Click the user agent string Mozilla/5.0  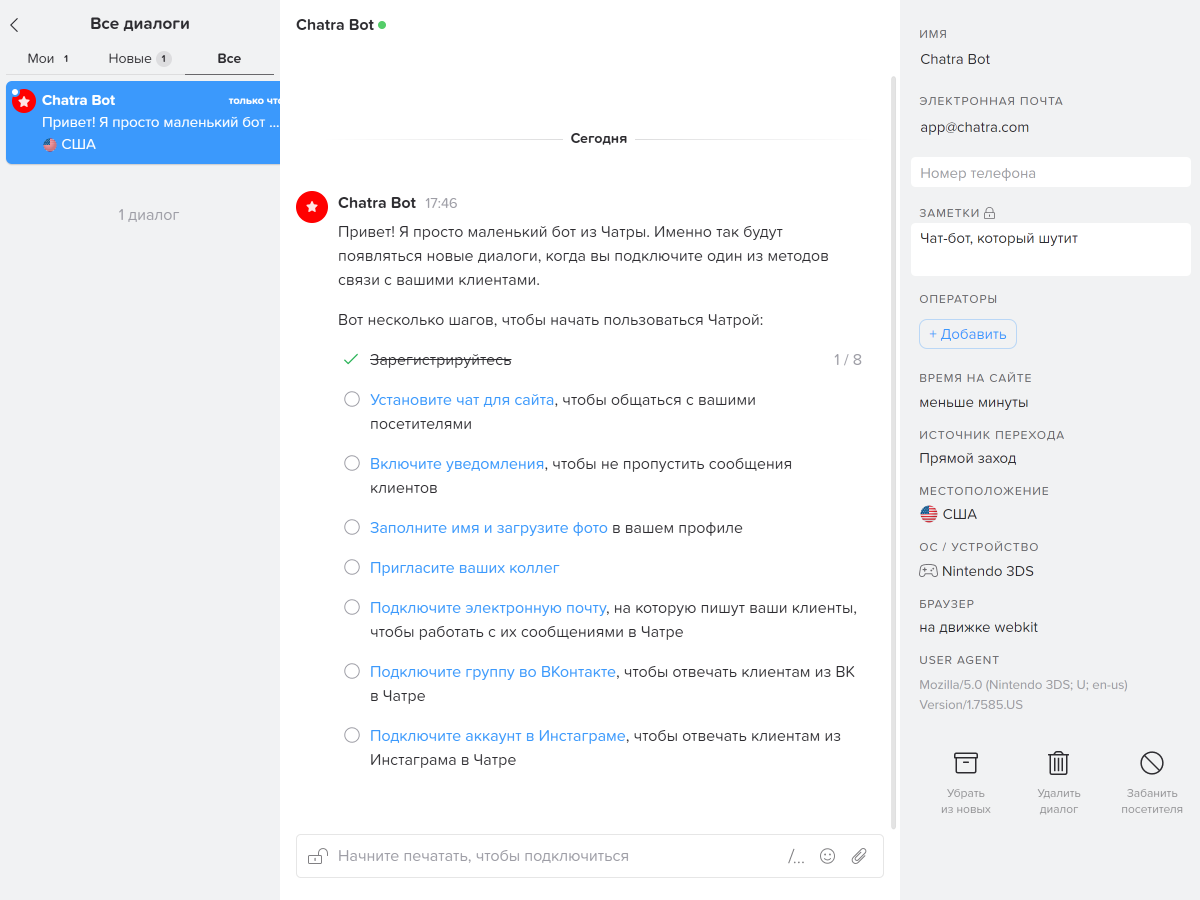[1024, 694]
